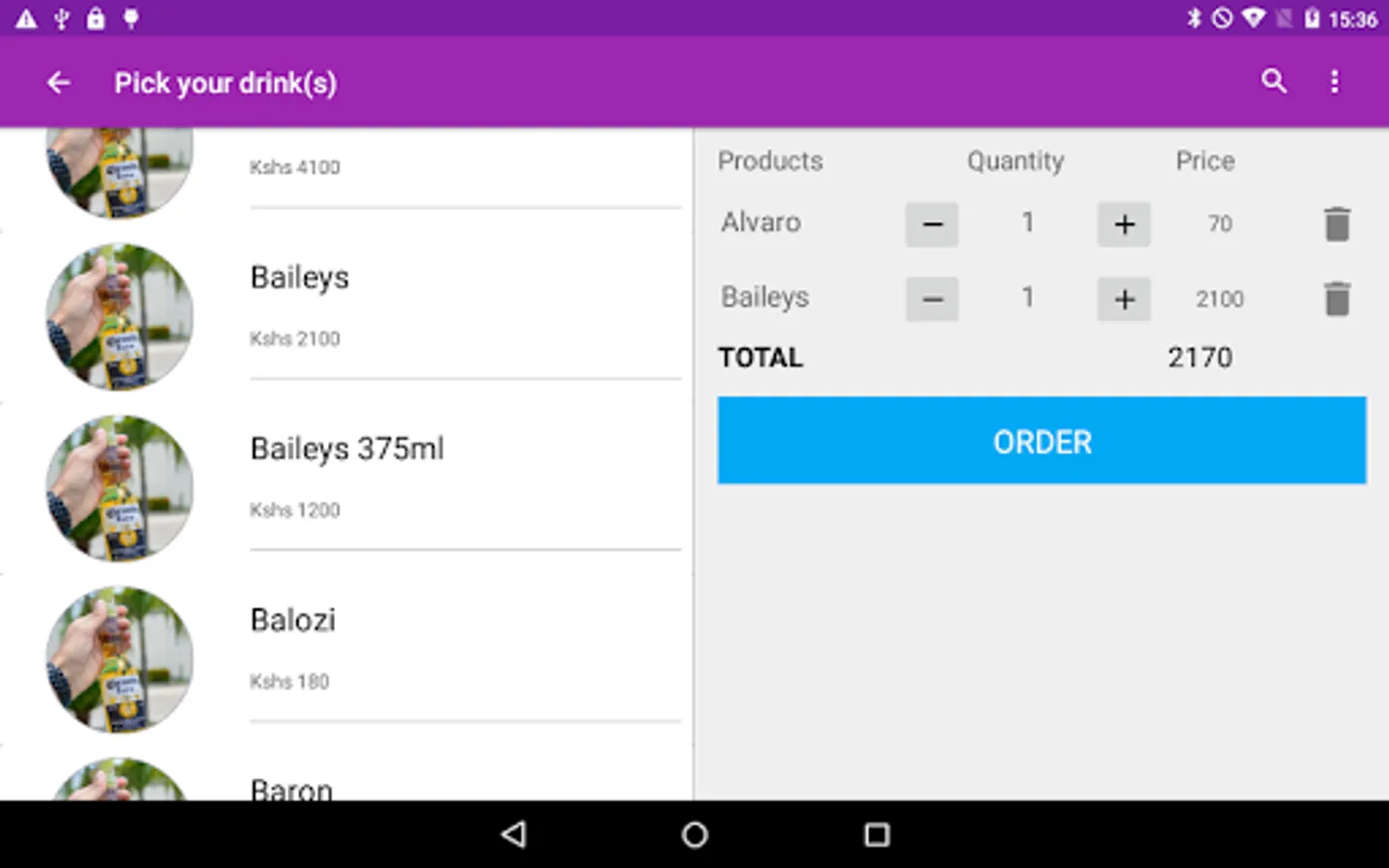The width and height of the screenshot is (1389, 868).
Task: Tap the warning triangle status icon
Action: click(26, 18)
